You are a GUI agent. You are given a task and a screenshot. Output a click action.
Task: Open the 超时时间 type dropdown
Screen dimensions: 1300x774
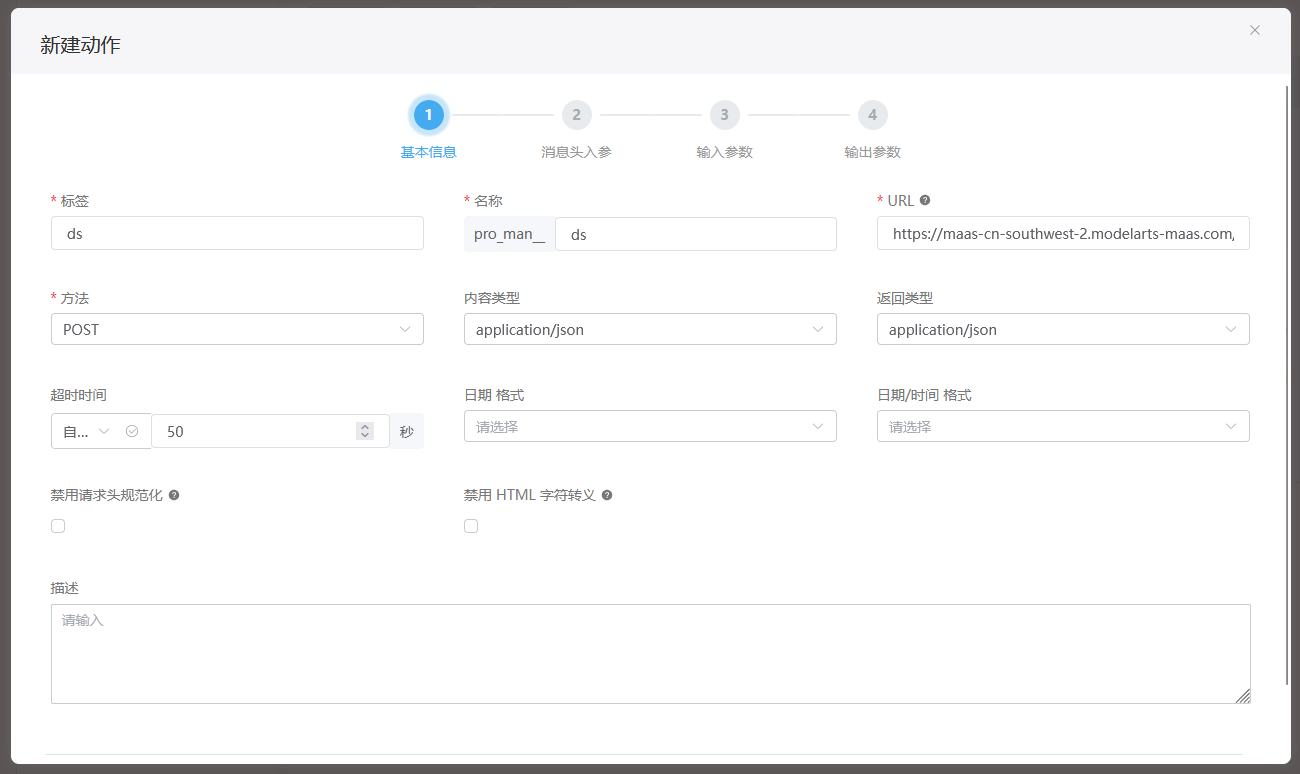[x=100, y=431]
